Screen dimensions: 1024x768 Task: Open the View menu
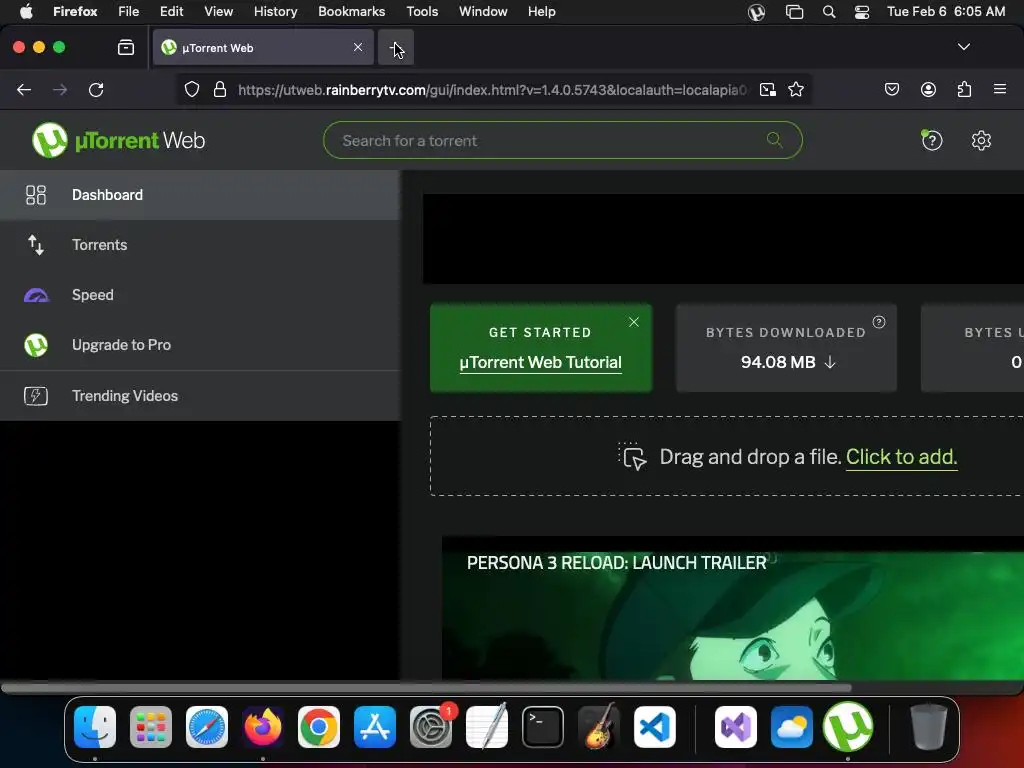point(218,11)
